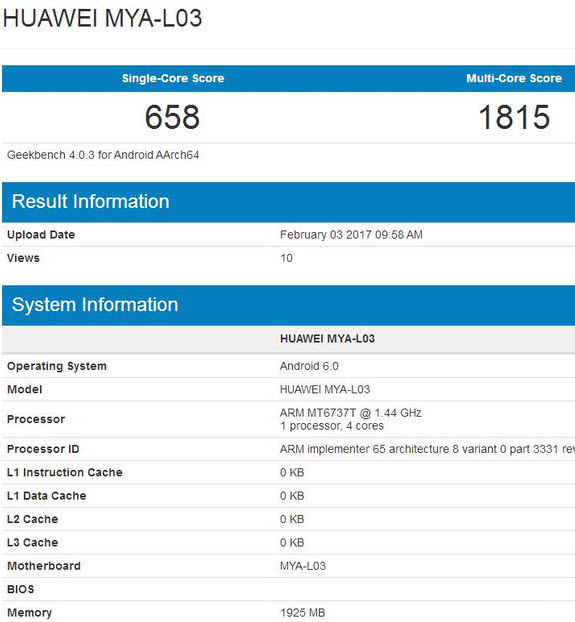Click the Motherboard label
This screenshot has width=575, height=622.
pyautogui.click(x=44, y=566)
